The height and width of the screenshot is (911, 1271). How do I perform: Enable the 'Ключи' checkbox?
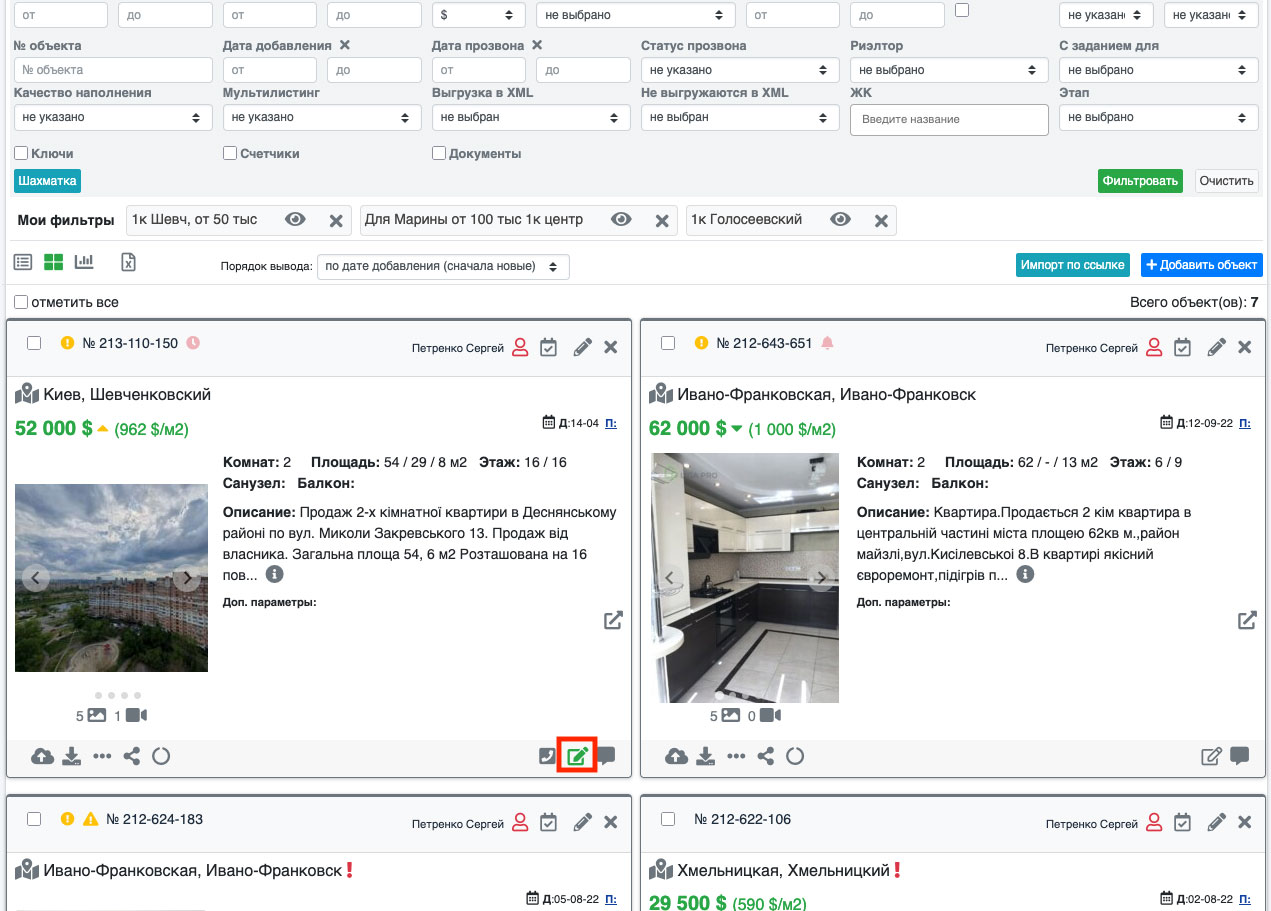(x=21, y=154)
